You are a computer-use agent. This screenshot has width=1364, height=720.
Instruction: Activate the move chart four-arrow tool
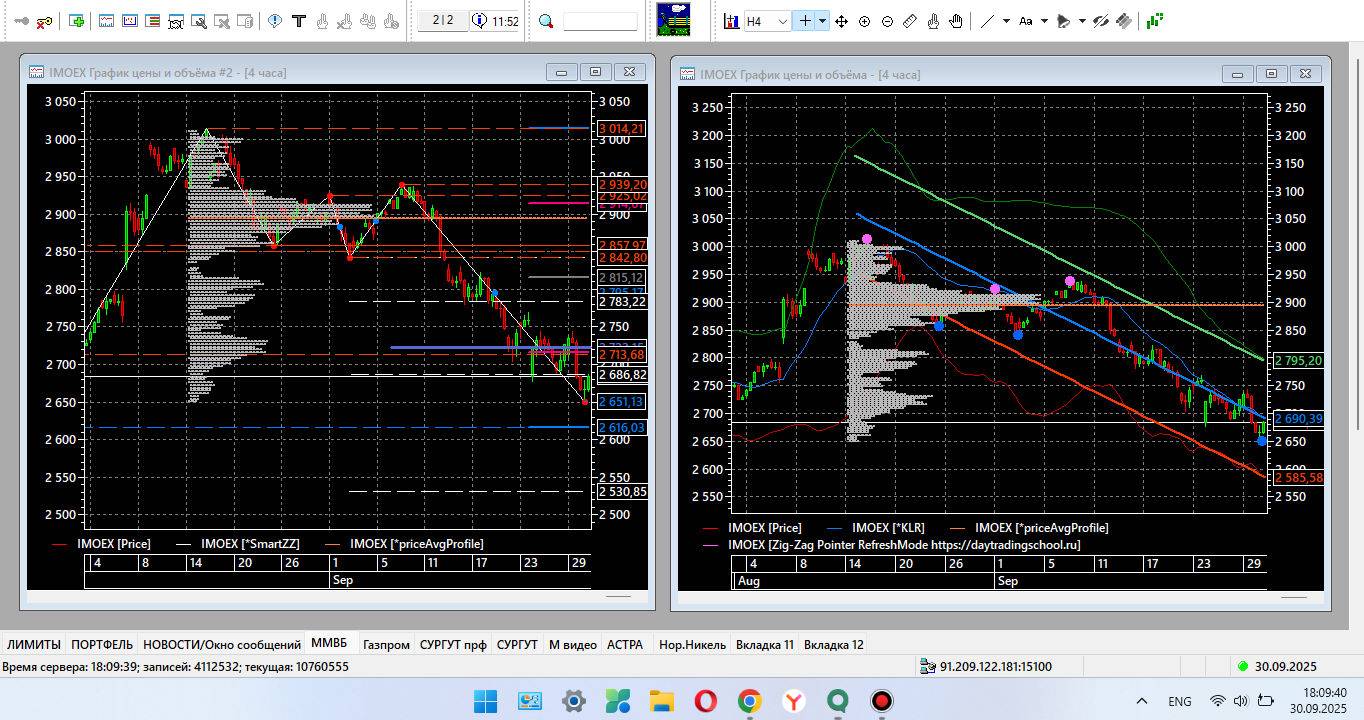click(x=841, y=21)
